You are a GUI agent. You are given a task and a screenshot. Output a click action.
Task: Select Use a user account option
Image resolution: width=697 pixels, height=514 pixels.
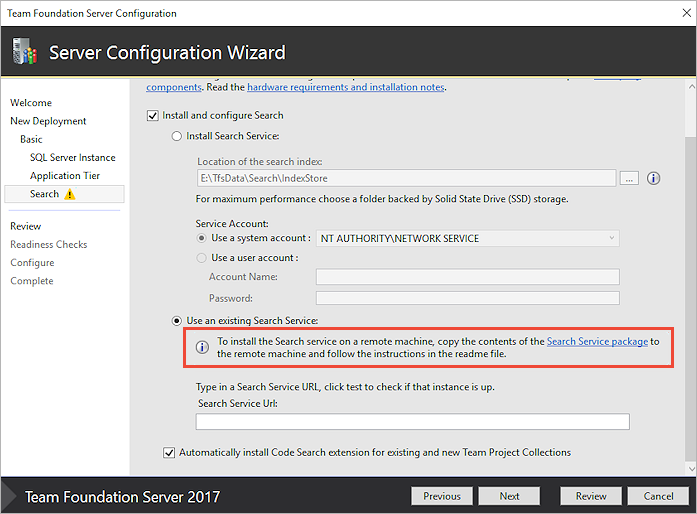click(x=201, y=258)
